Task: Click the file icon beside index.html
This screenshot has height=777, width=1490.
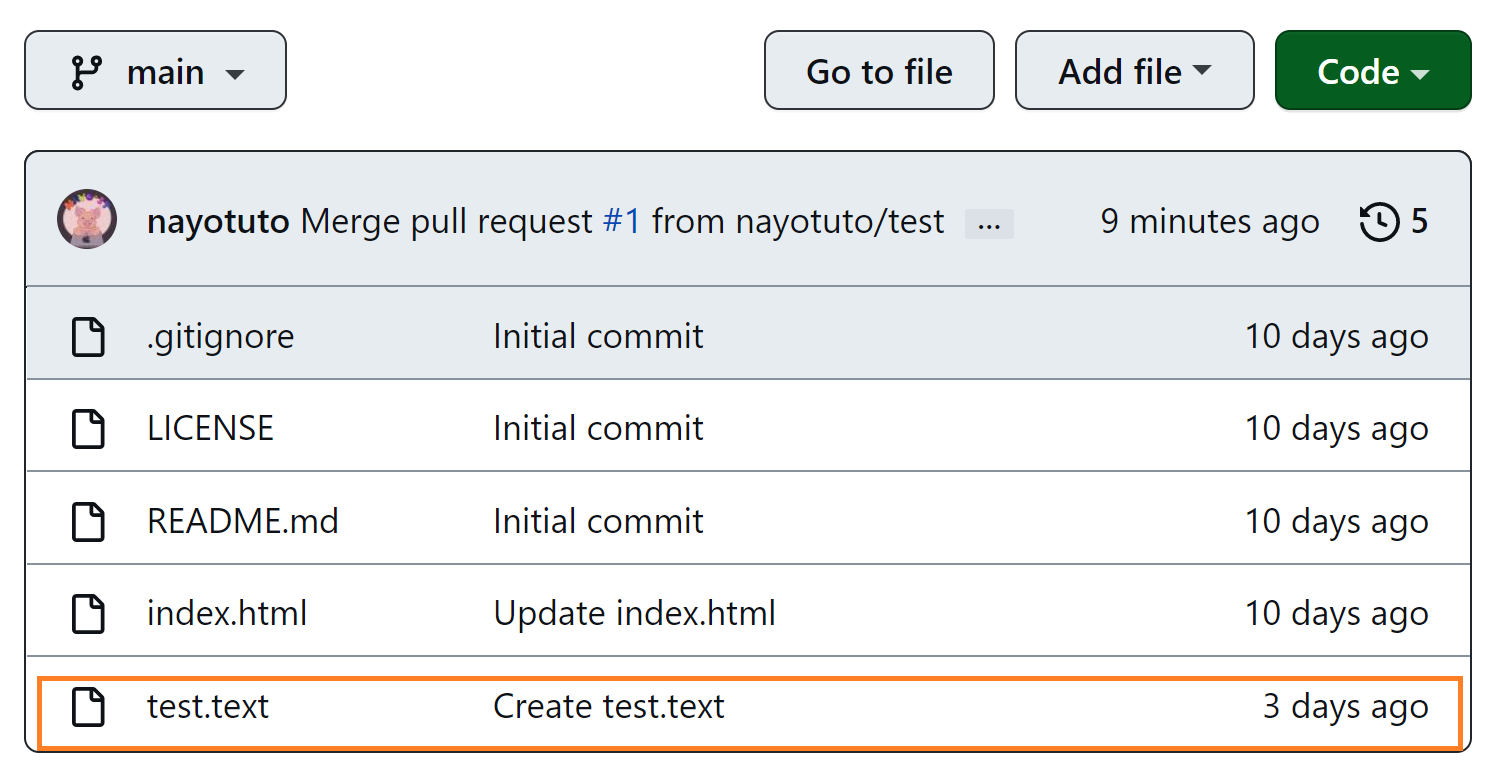Action: [x=88, y=614]
